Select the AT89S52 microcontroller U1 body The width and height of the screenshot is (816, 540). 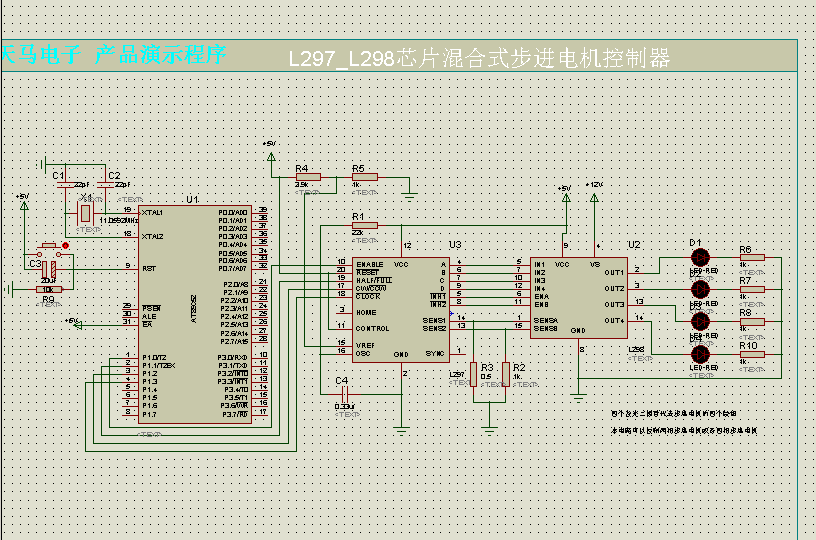click(195, 314)
